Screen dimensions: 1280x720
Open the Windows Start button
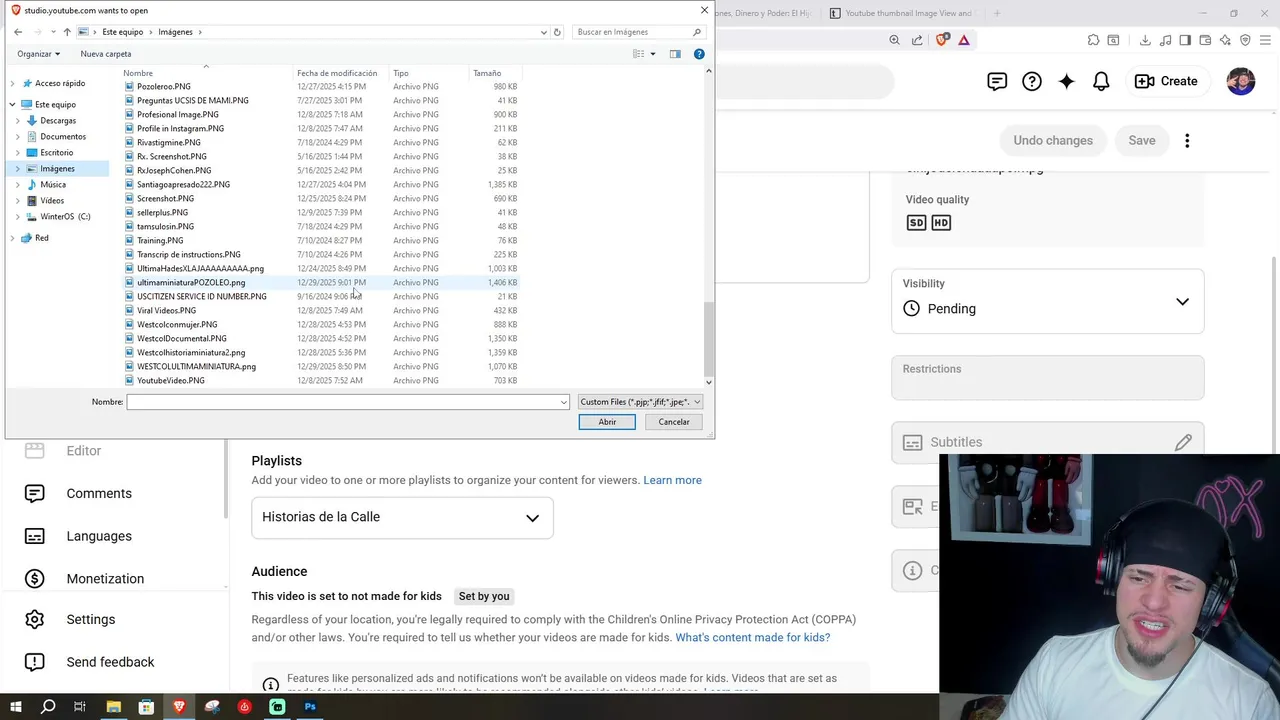point(16,707)
